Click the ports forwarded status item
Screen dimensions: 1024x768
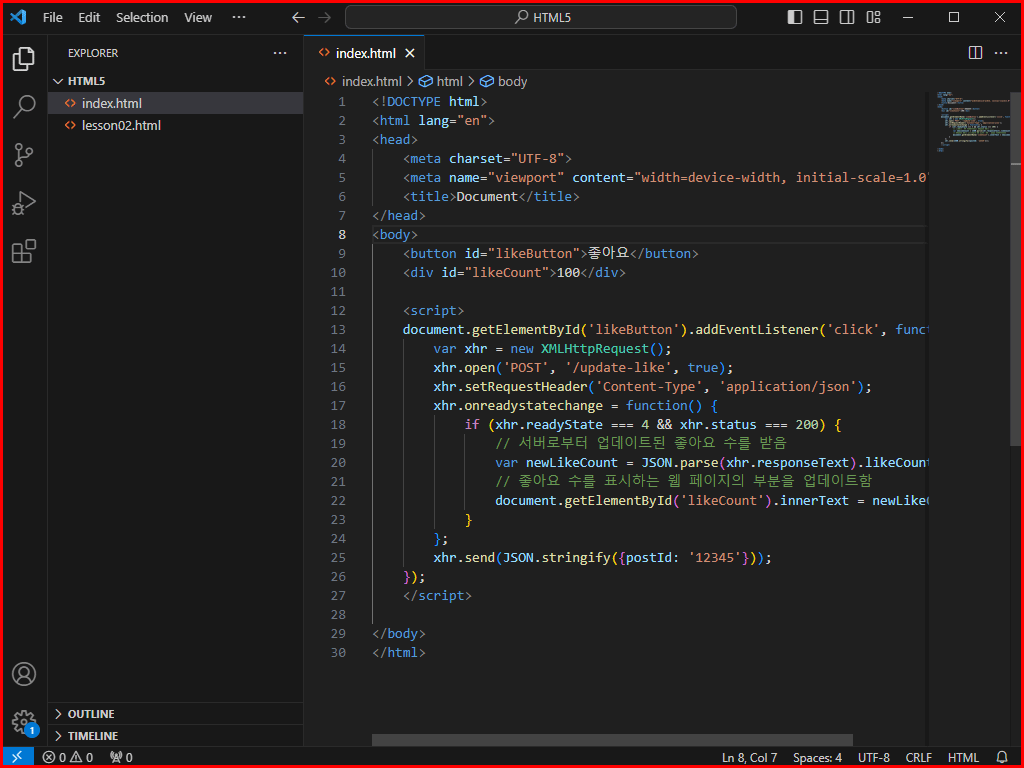[121, 758]
